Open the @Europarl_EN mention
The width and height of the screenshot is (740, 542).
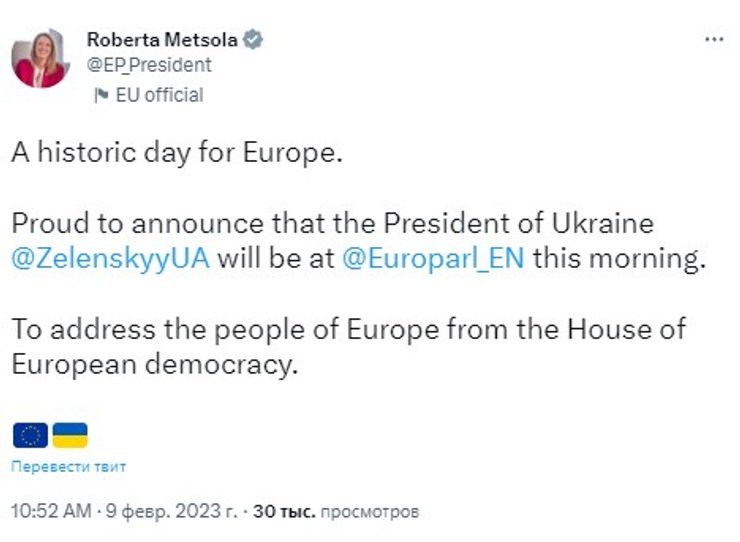pyautogui.click(x=433, y=258)
